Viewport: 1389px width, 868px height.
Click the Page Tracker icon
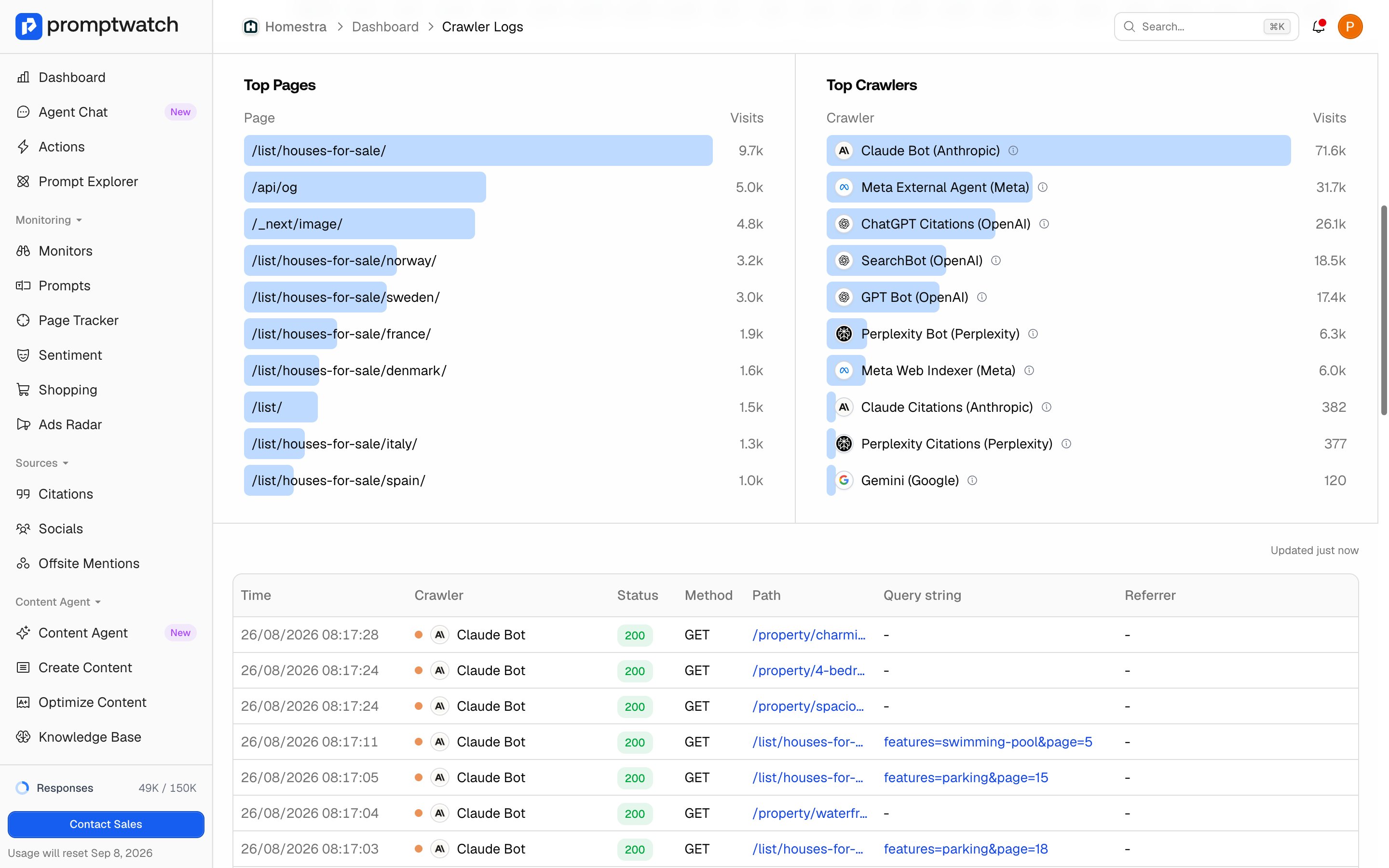tap(23, 320)
